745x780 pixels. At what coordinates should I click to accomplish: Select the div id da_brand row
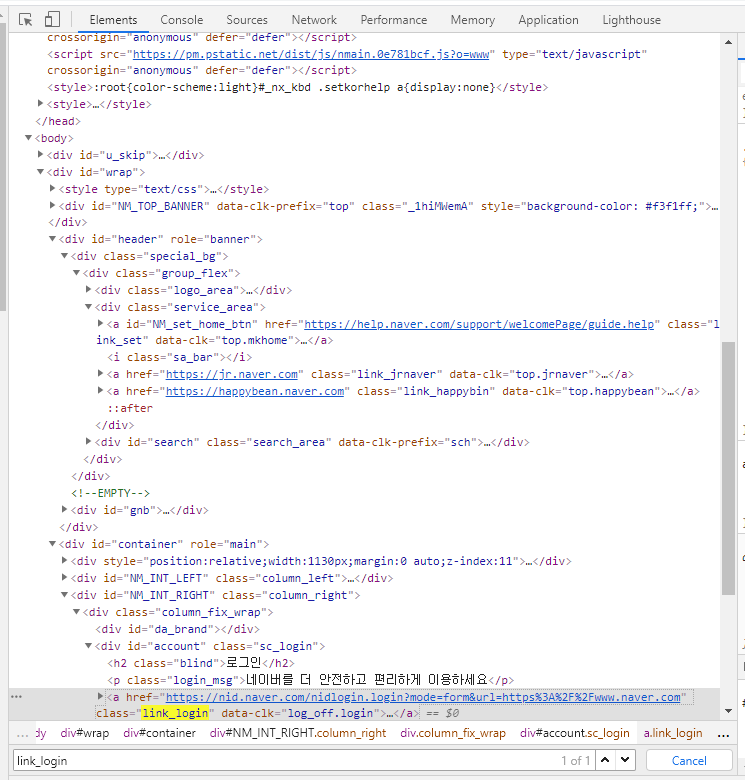pyautogui.click(x=178, y=629)
